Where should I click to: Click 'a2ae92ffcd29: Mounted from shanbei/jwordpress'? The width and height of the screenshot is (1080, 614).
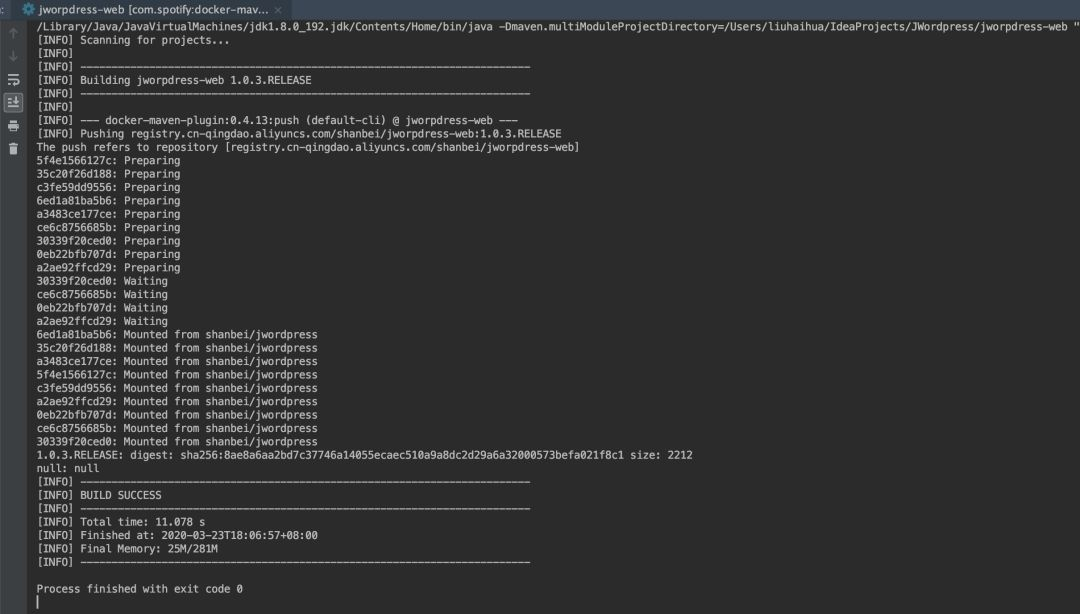[177, 401]
